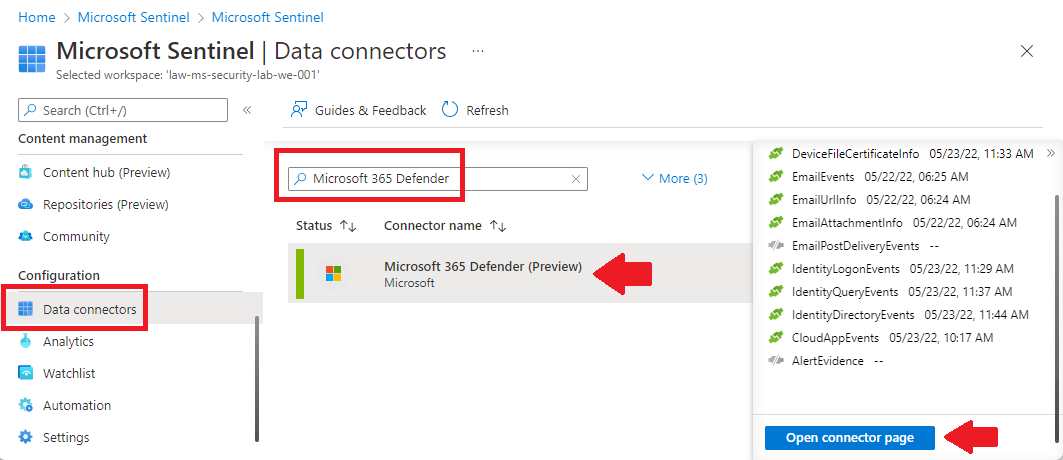Click the Automation gear icon
The width and height of the screenshot is (1063, 460).
[26, 405]
